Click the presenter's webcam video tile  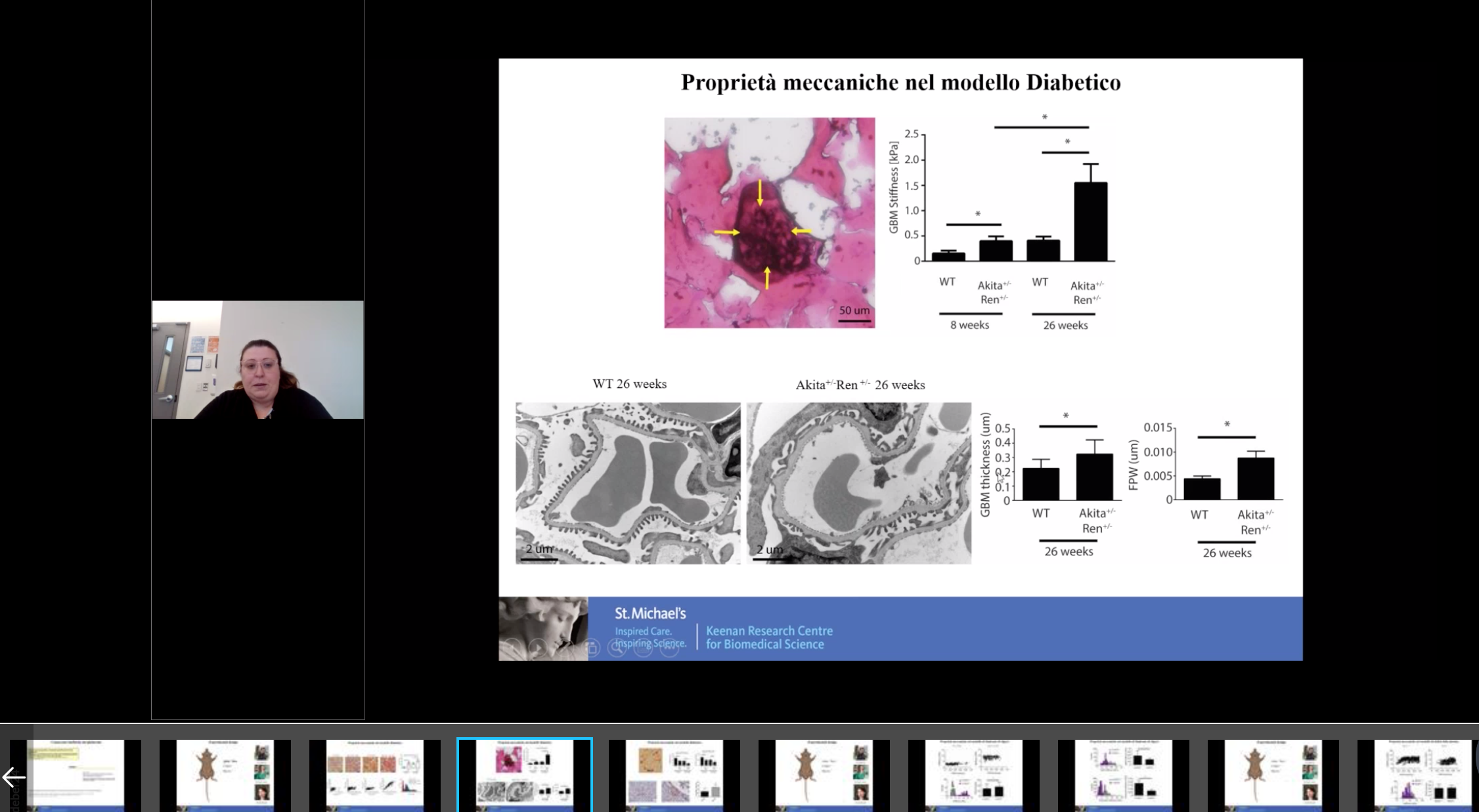[257, 360]
